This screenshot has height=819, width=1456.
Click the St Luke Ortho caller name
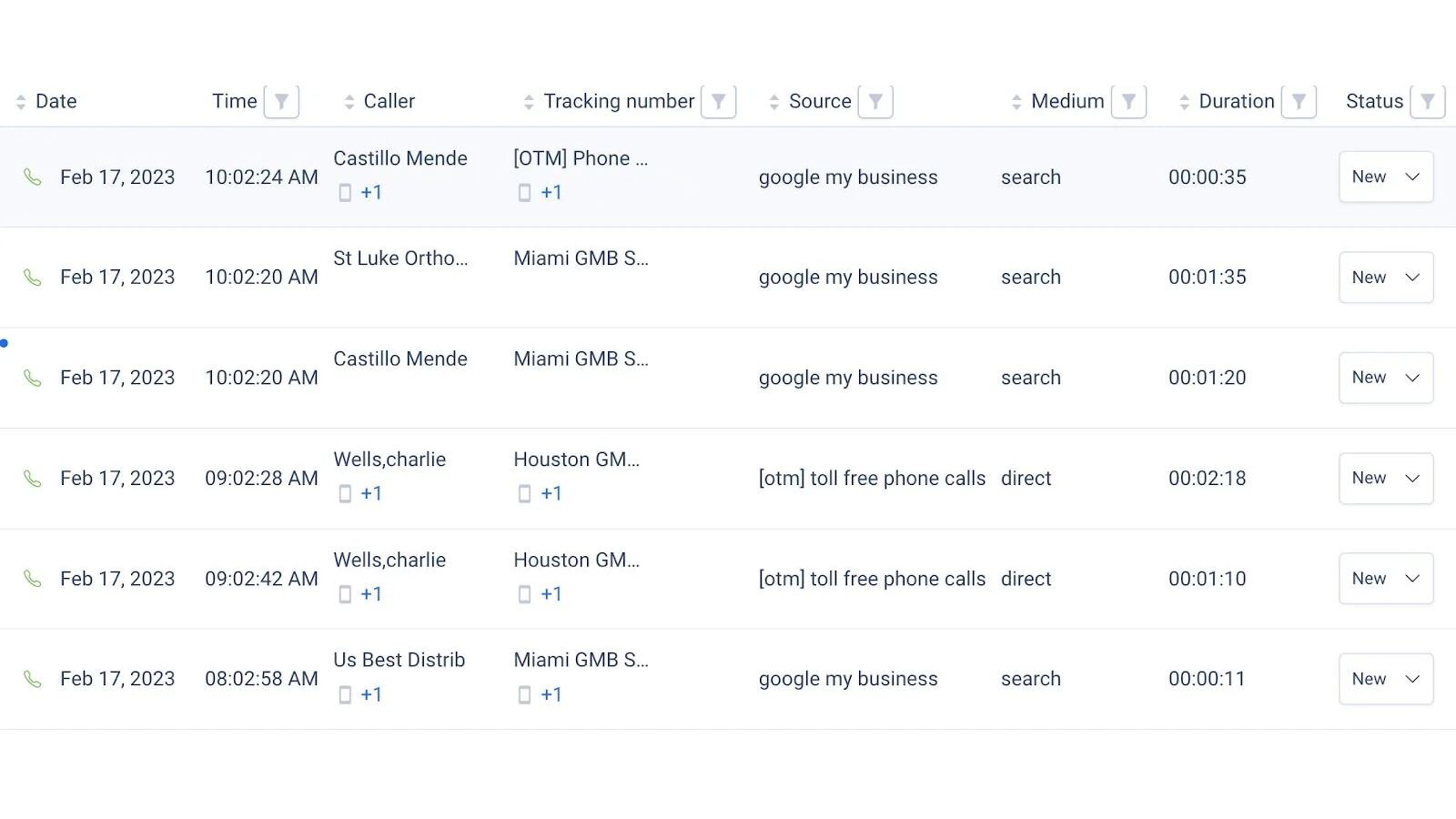coord(400,259)
